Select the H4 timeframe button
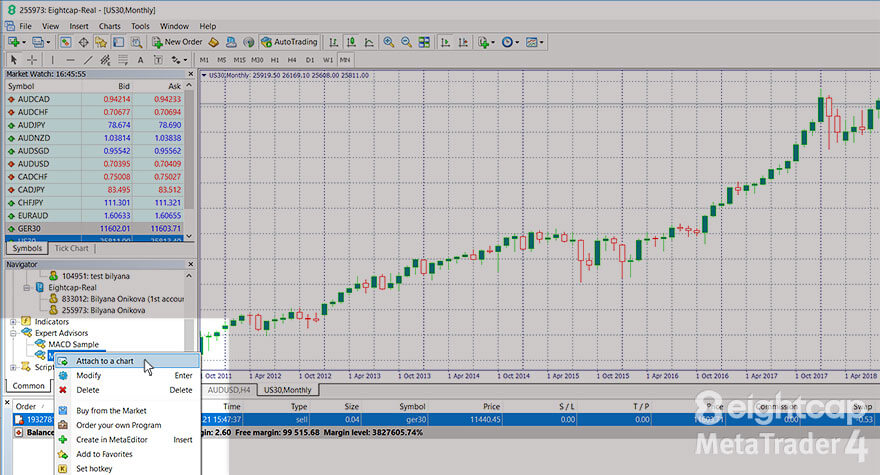Viewport: 880px width, 475px height. [x=292, y=60]
